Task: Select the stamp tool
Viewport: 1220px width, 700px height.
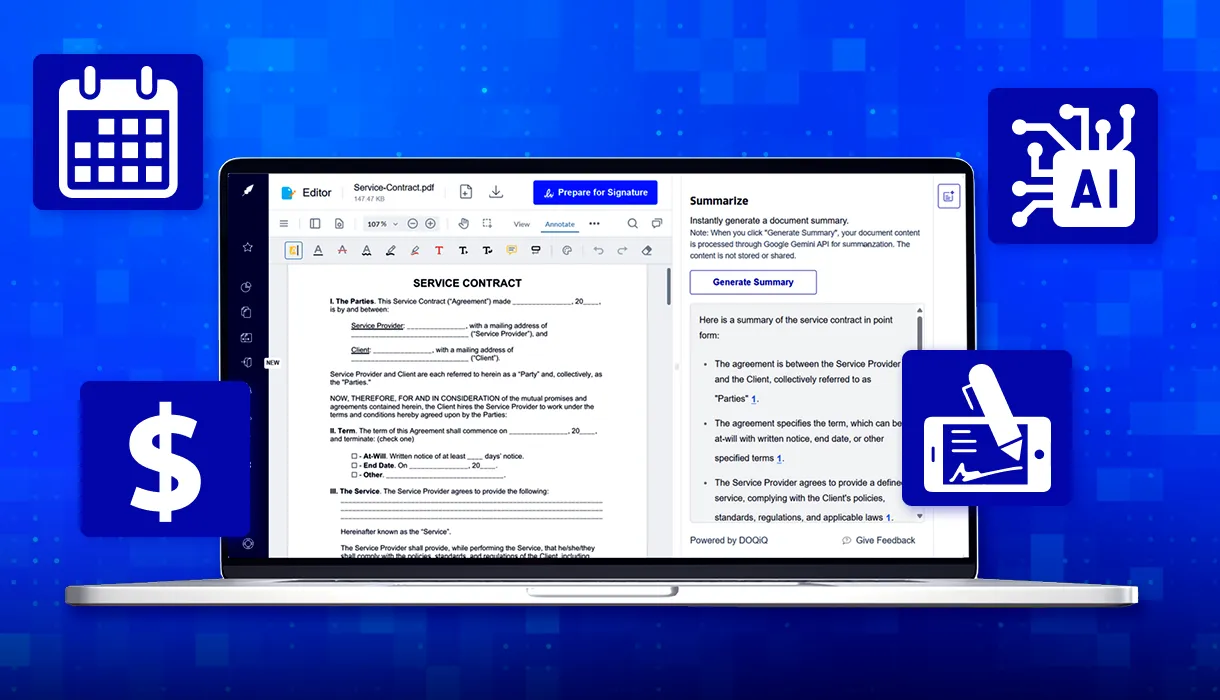Action: click(x=536, y=250)
